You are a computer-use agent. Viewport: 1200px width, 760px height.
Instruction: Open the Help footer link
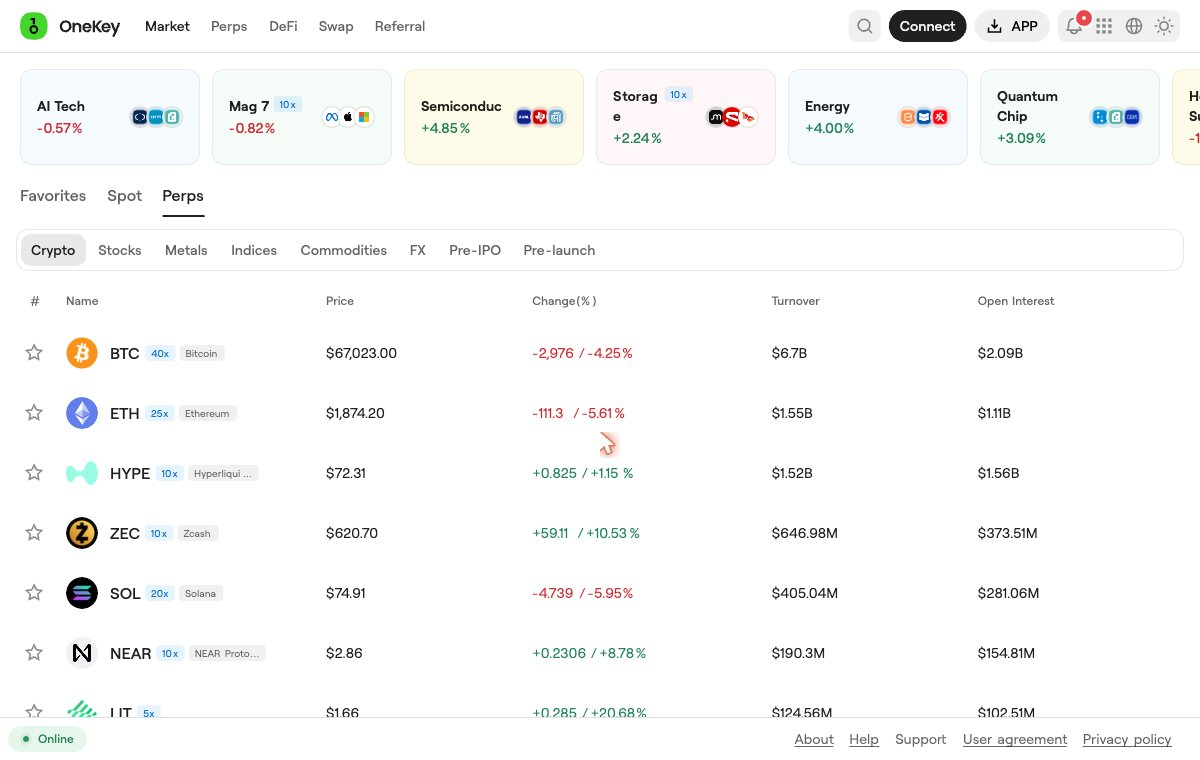click(864, 739)
